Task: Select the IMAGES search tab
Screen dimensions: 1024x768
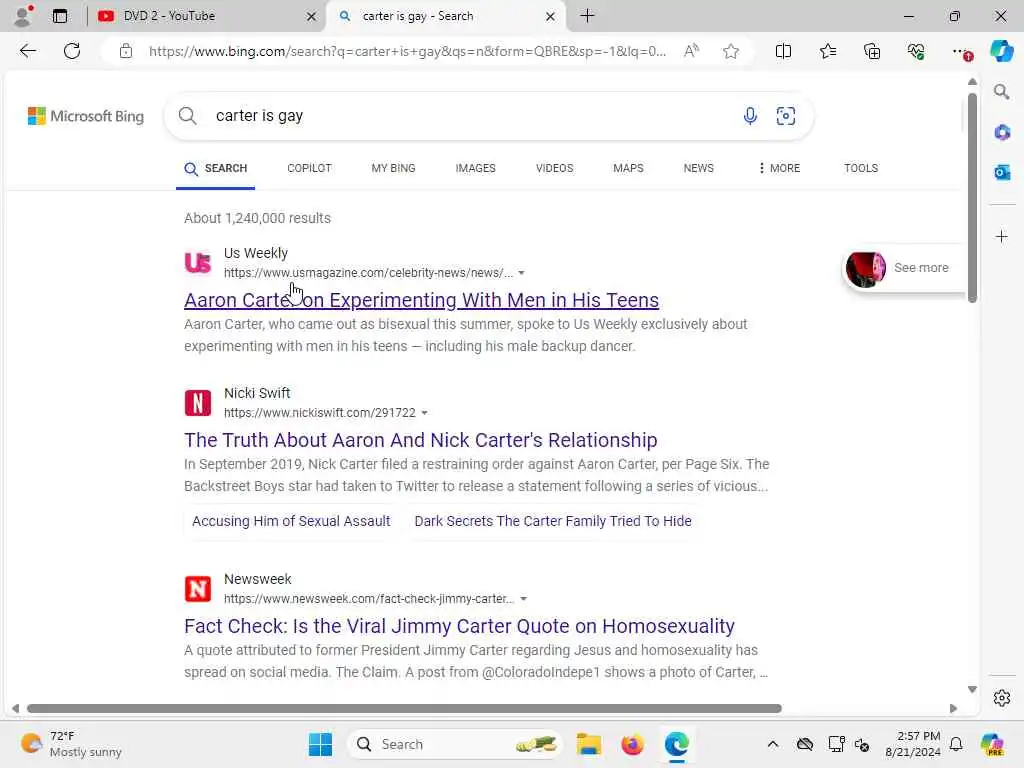Action: click(475, 168)
